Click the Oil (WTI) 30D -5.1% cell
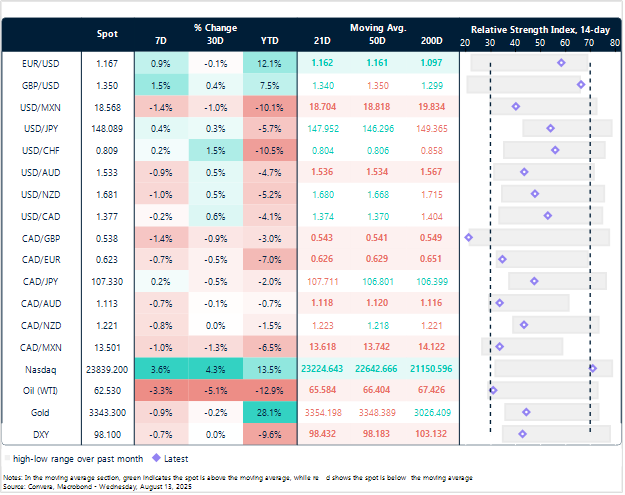 214,390
